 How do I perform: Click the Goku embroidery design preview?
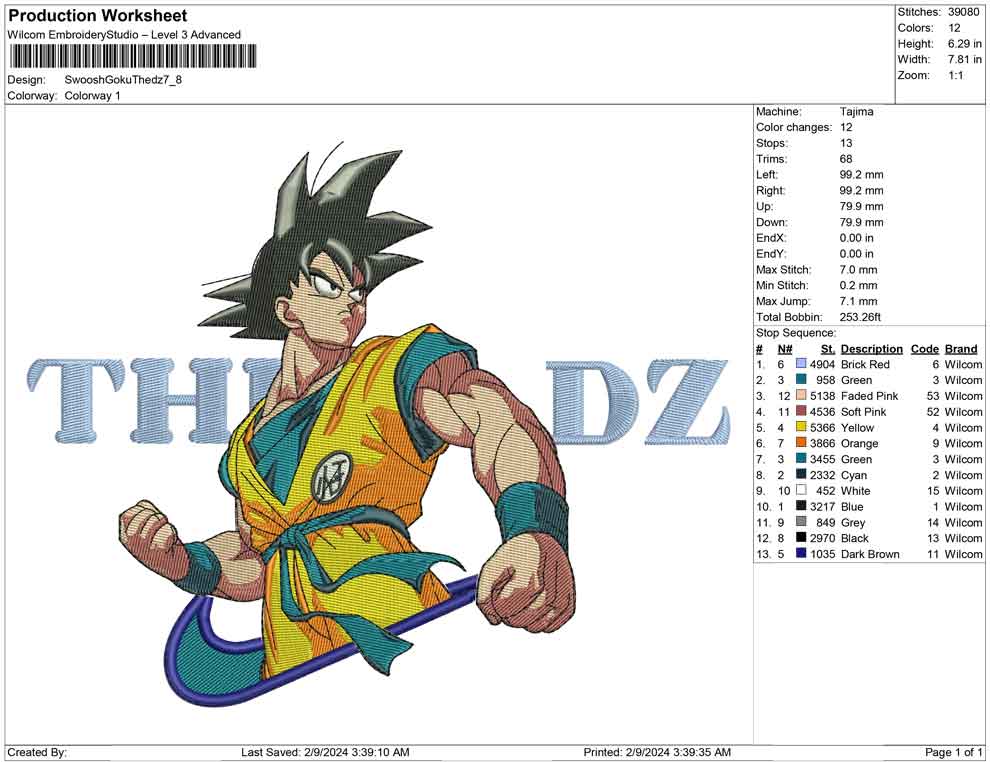pyautogui.click(x=379, y=423)
